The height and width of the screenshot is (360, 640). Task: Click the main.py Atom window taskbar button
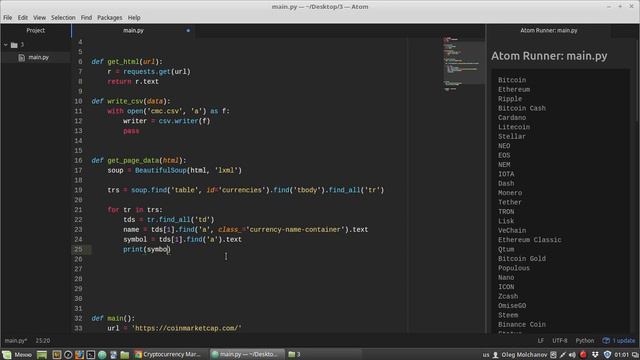(x=247, y=354)
